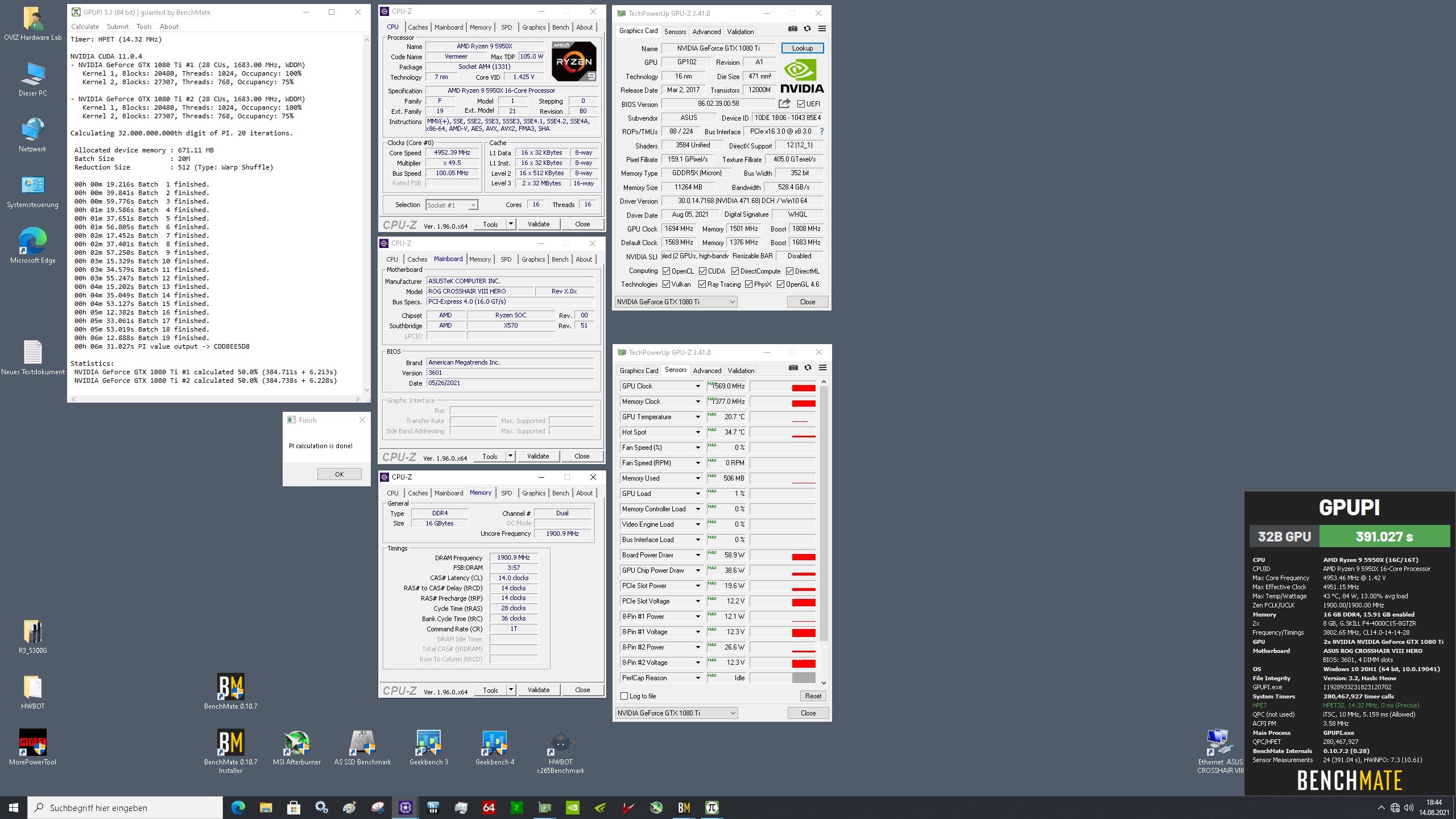Toggle the OpenCL checkbox
This screenshot has width=1456, height=819.
(x=666, y=271)
